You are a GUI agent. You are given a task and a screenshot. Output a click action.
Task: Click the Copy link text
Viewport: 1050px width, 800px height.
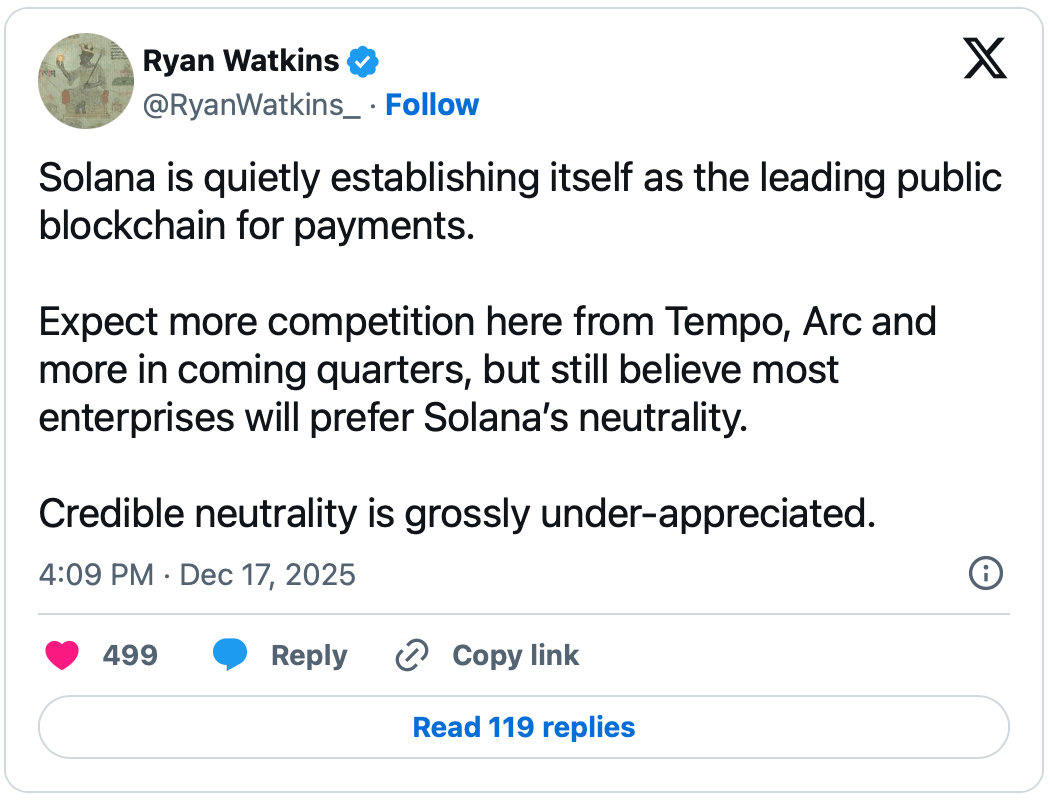click(x=515, y=656)
